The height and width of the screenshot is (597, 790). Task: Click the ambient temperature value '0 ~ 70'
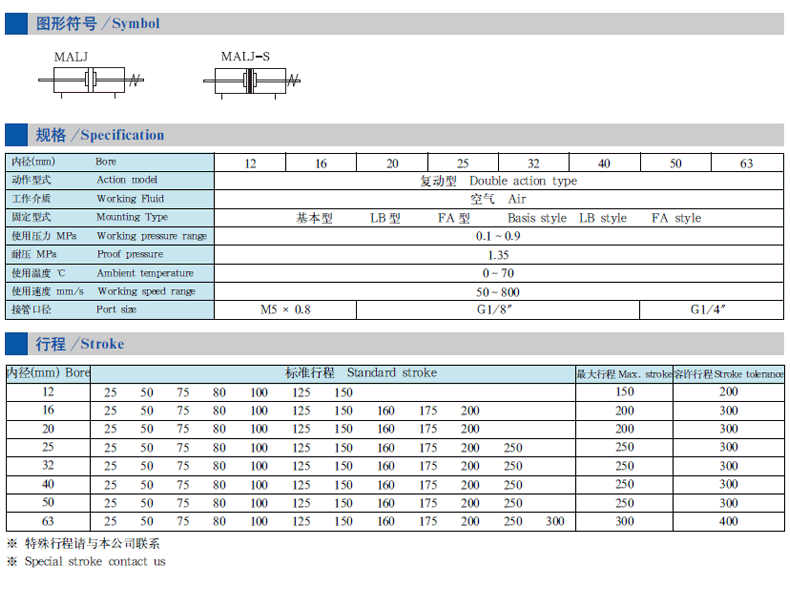[498, 273]
